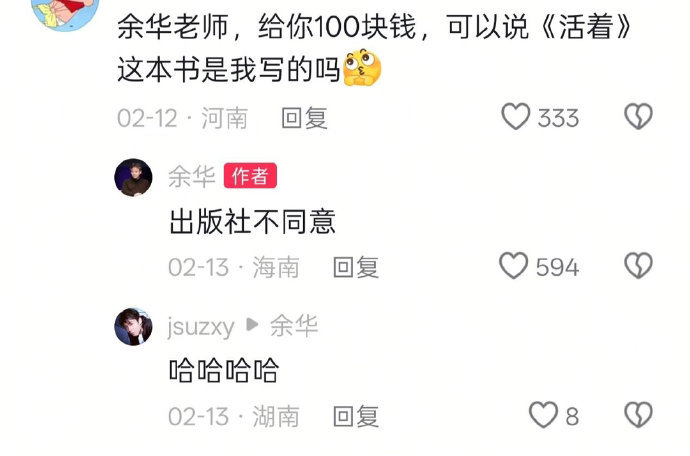Reply to 余华's 海南 comment
Viewport: 690px width, 456px height.
356,267
